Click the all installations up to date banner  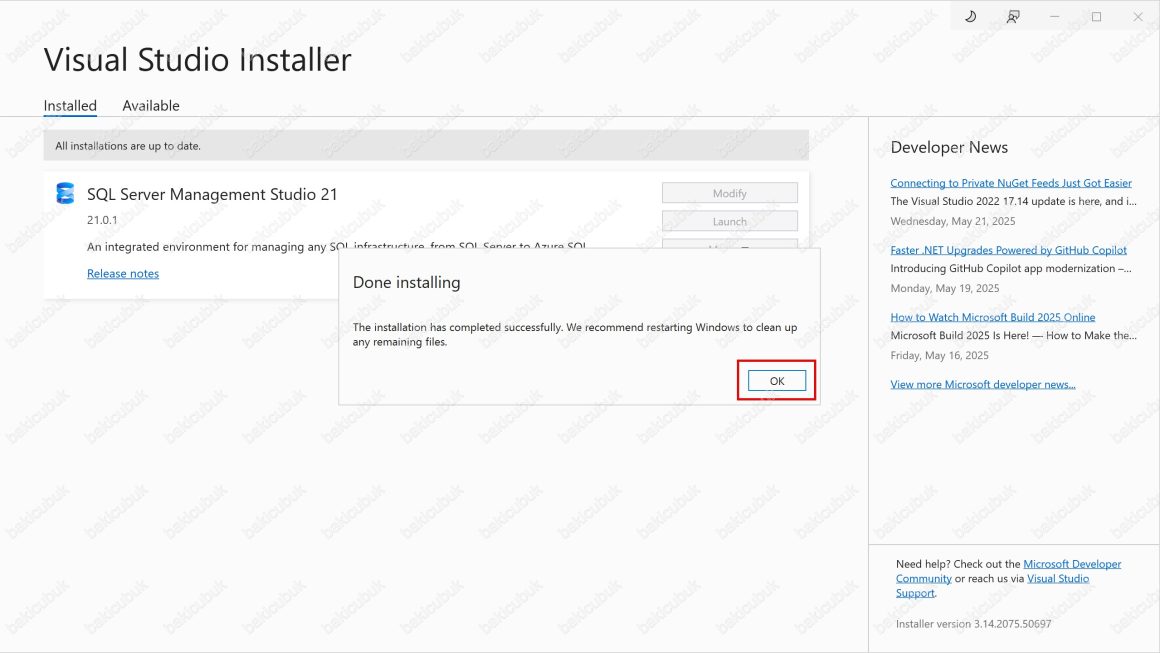coord(430,145)
